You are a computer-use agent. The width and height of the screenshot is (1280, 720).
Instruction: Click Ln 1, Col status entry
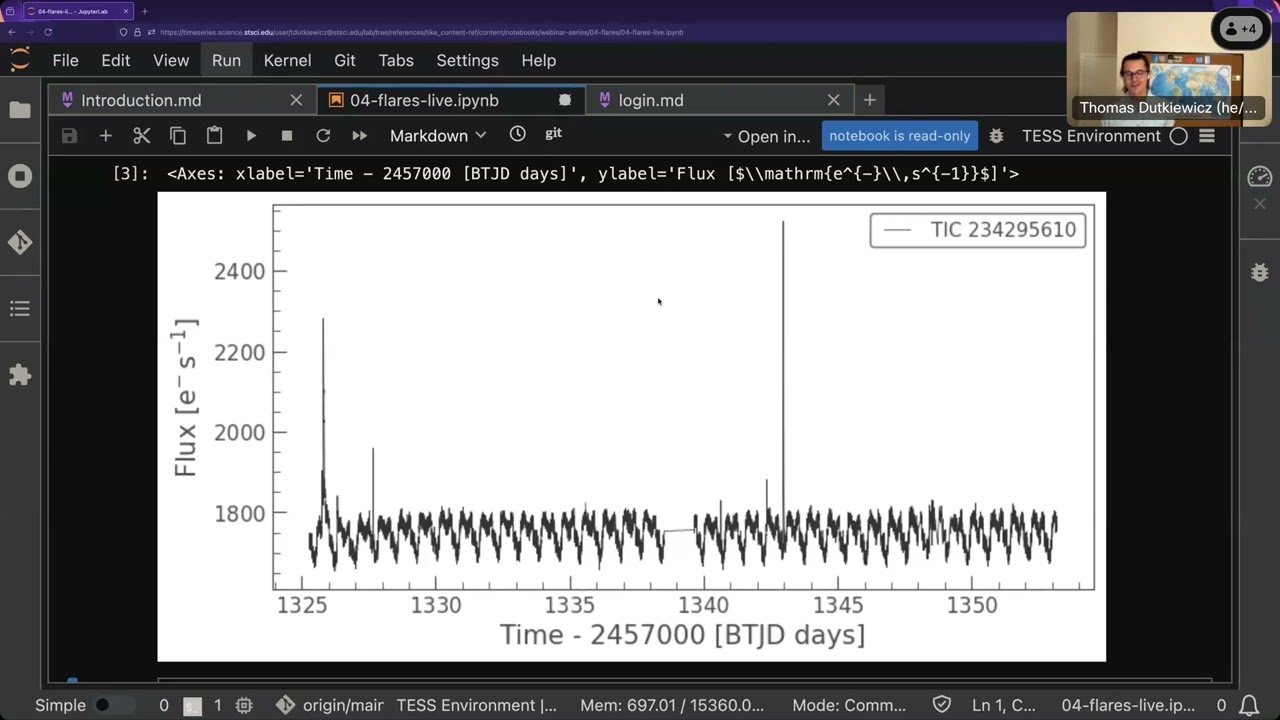coord(1004,705)
